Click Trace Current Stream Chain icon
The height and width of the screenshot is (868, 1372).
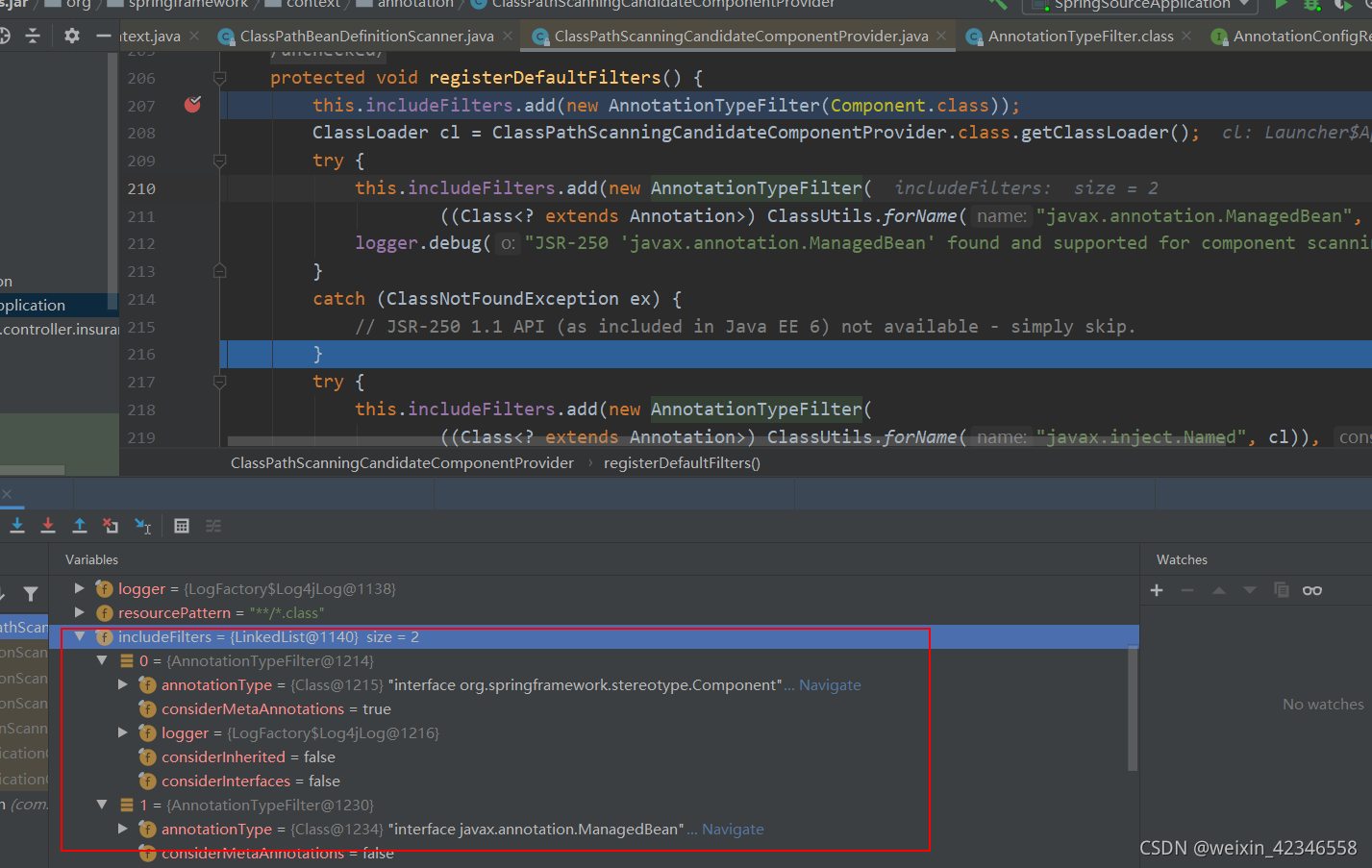(213, 525)
